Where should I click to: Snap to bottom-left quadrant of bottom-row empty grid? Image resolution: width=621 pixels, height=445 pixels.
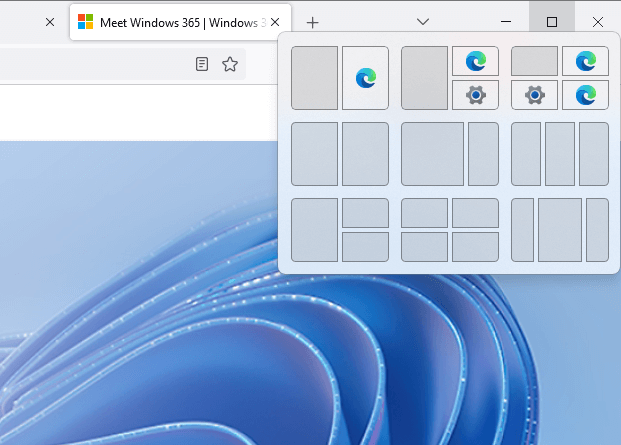425,247
